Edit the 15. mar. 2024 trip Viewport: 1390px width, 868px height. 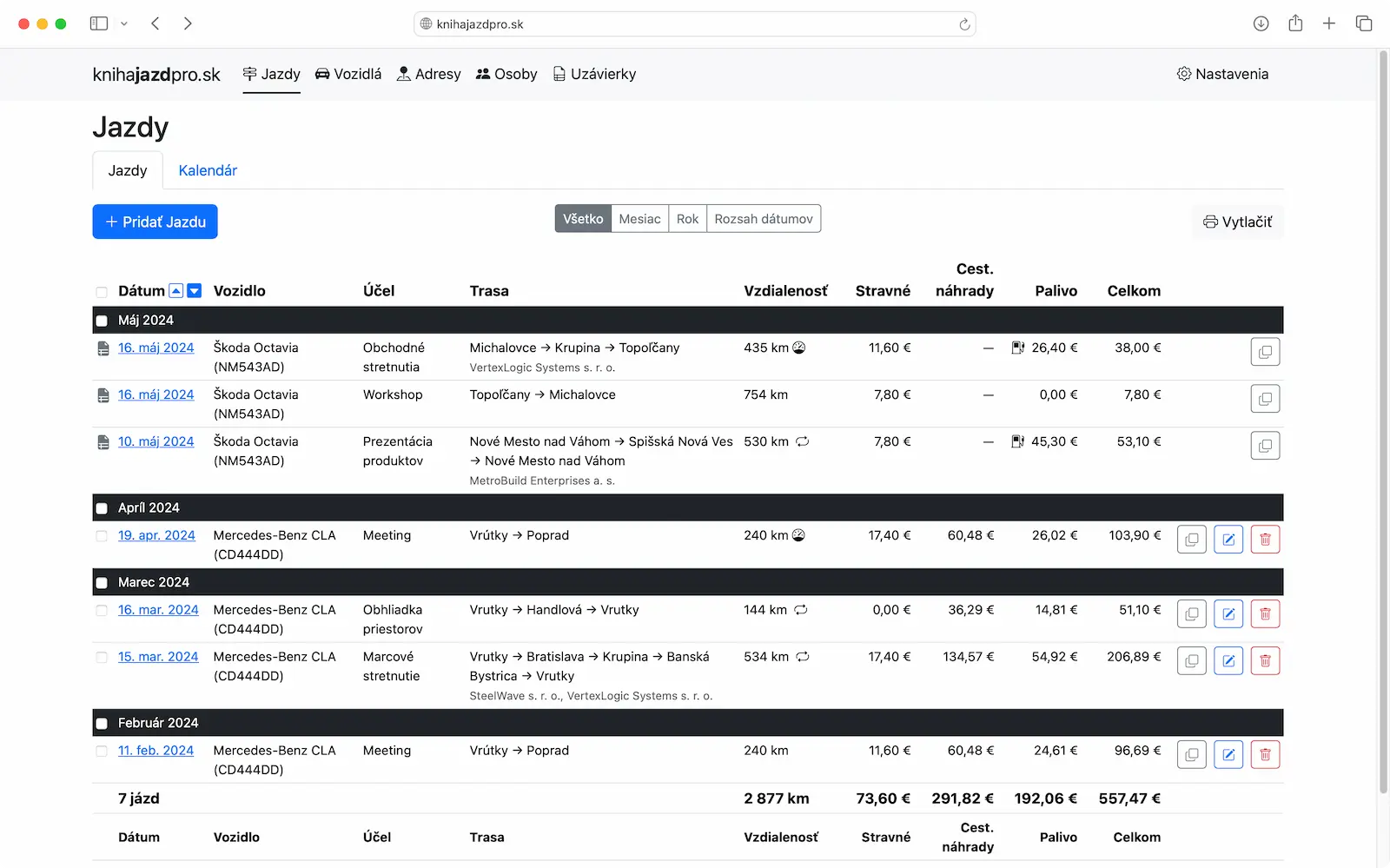[x=1228, y=661]
